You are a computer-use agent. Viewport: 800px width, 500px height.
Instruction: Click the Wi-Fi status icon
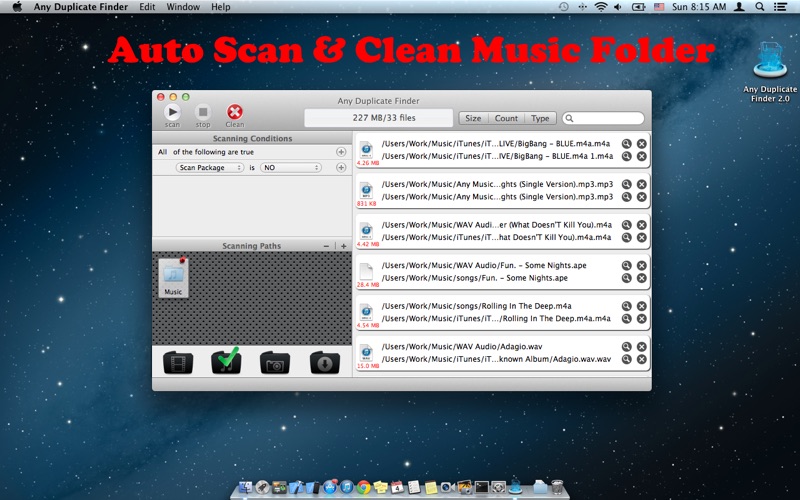[x=601, y=7]
